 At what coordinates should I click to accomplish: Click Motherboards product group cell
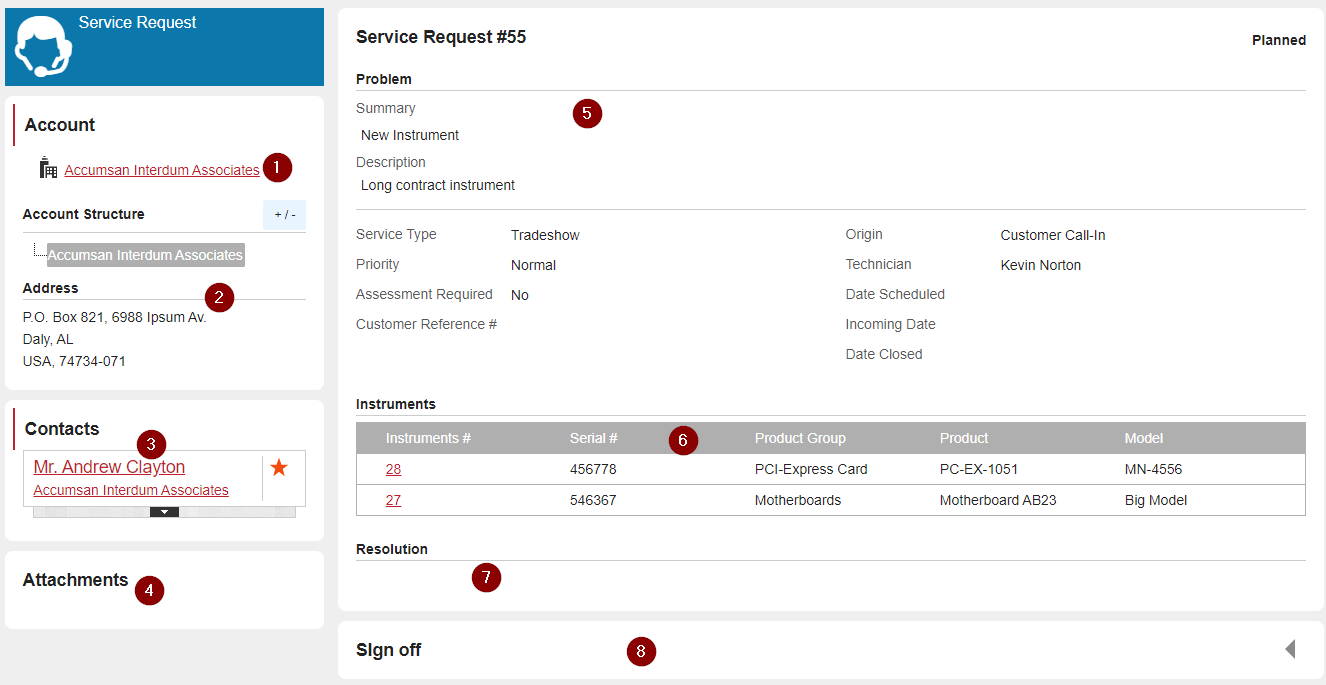pos(798,500)
